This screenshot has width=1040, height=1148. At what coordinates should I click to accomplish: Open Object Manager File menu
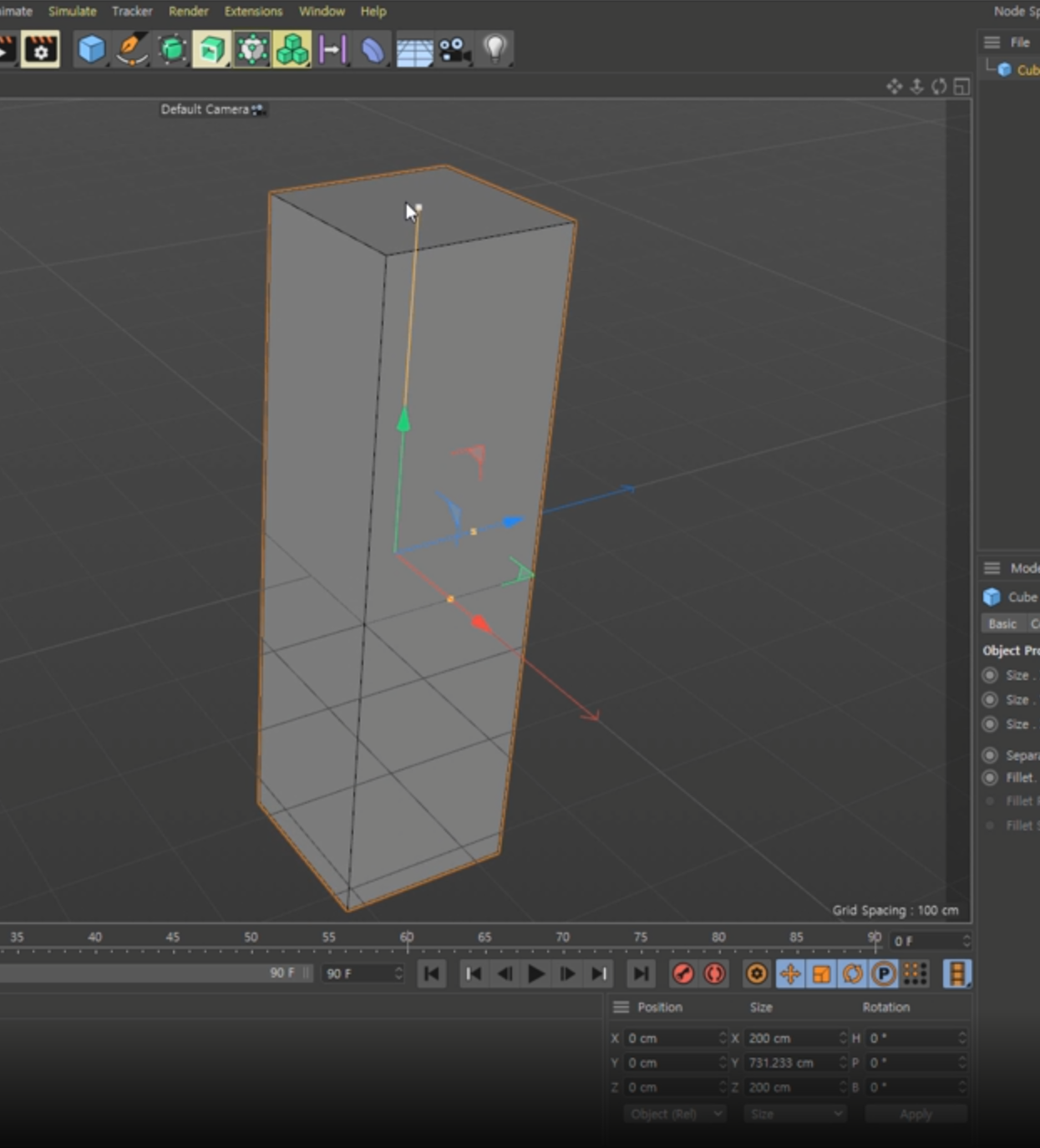pos(1020,43)
